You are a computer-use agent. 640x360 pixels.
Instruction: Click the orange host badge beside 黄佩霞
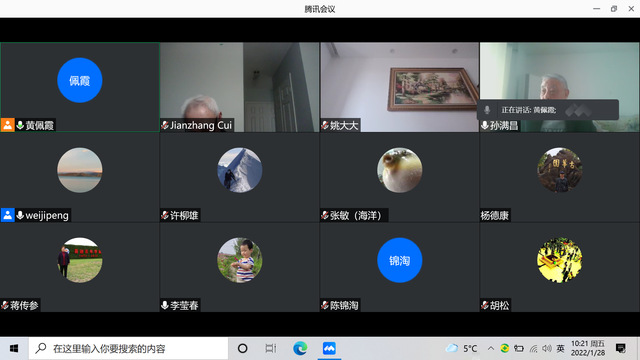7,125
